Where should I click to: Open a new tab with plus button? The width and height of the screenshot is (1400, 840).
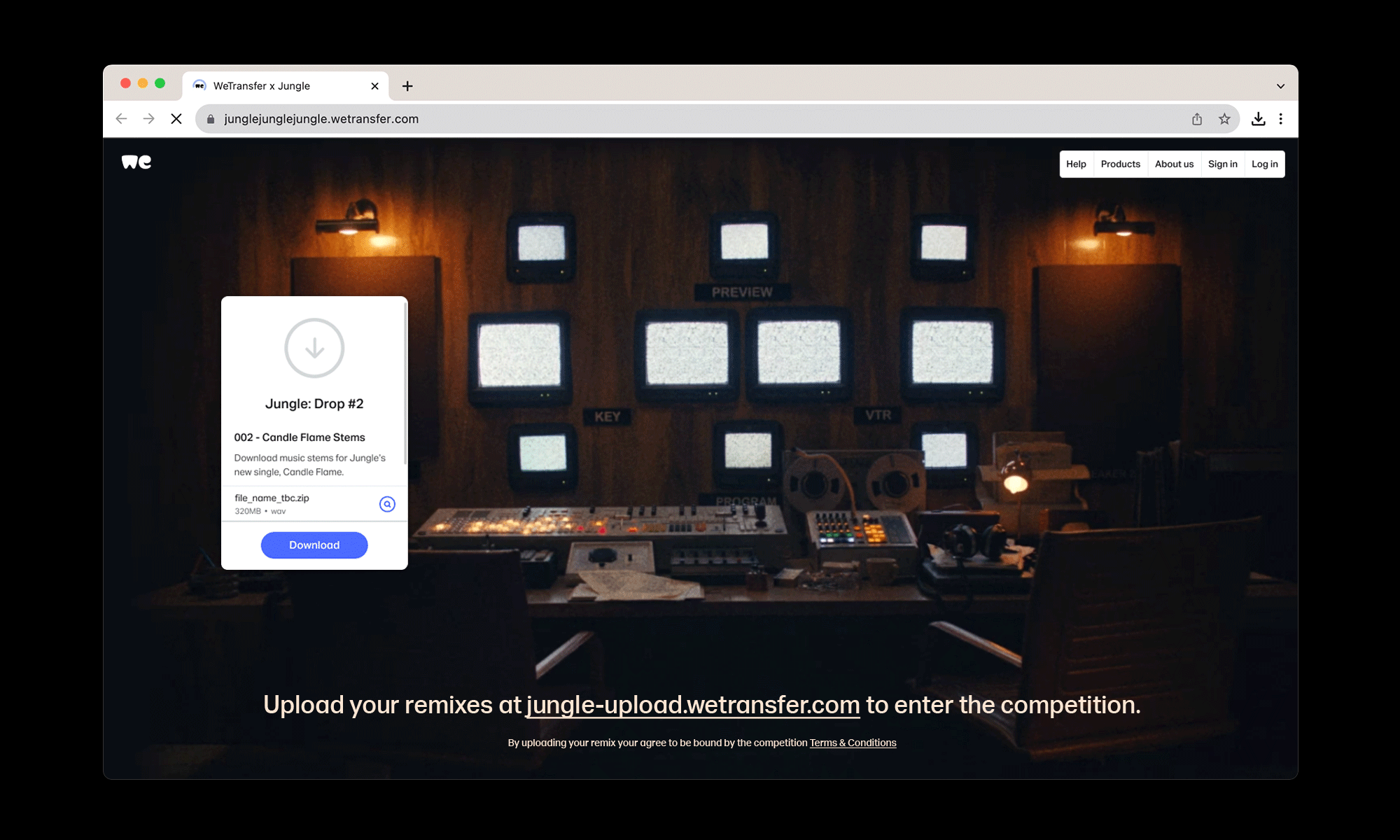[407, 86]
